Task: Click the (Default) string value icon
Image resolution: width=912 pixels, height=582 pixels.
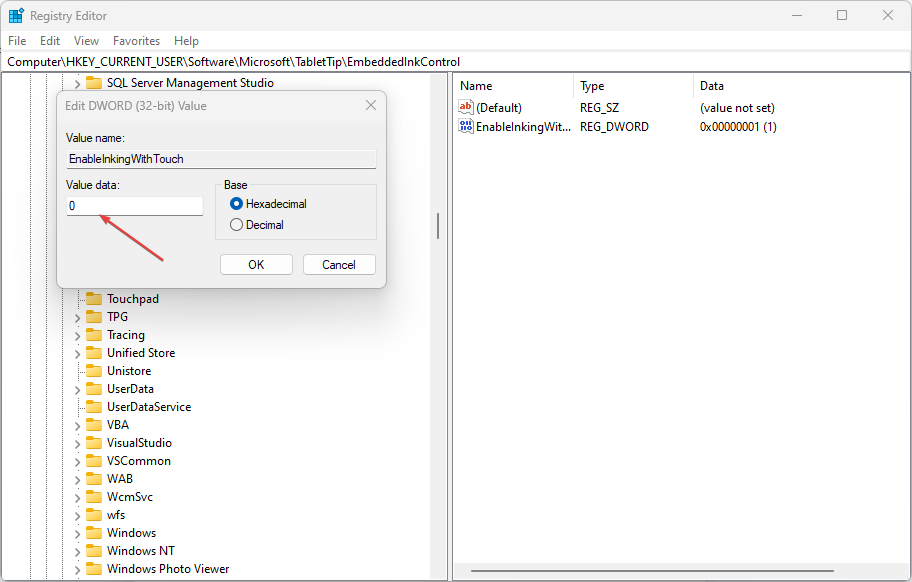Action: pyautogui.click(x=466, y=108)
